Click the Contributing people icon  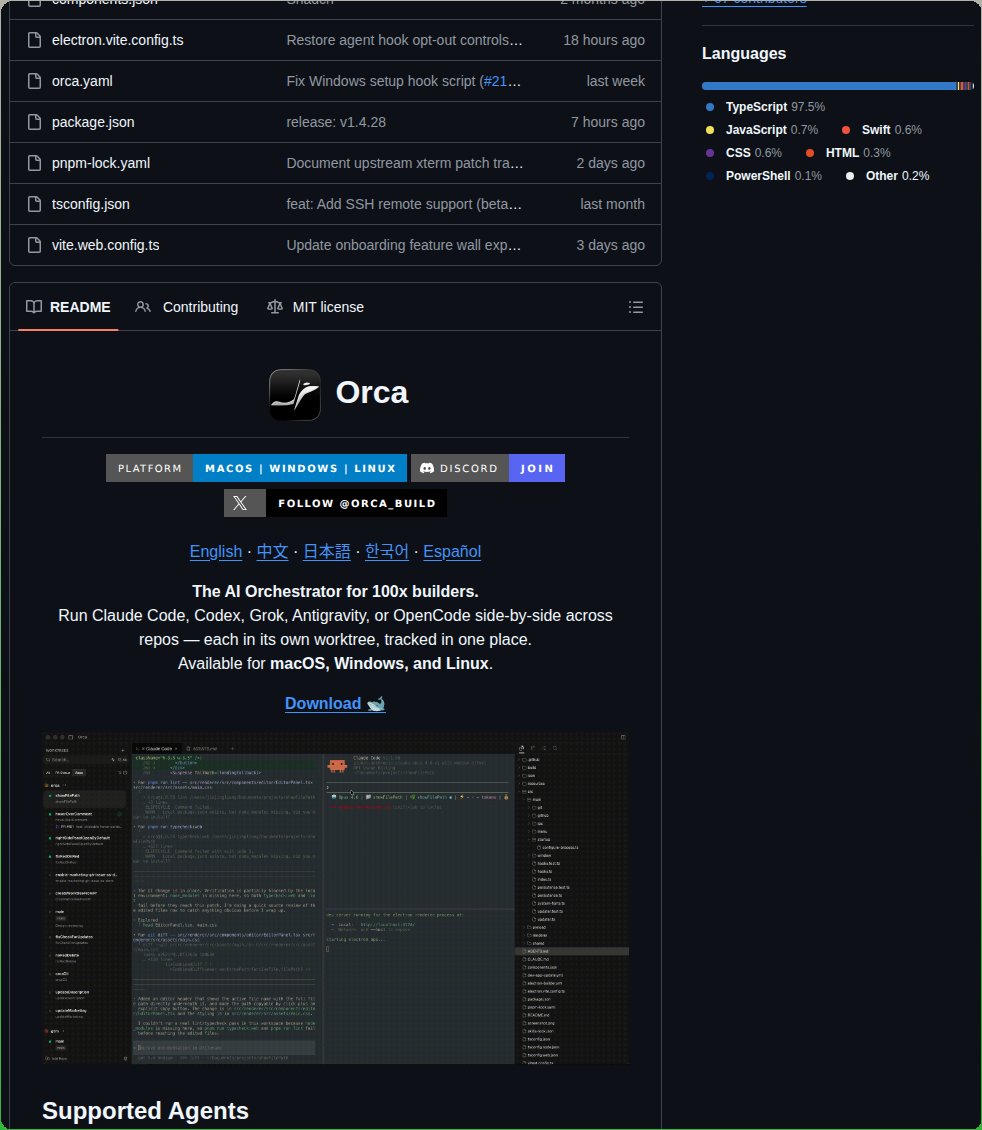click(143, 307)
